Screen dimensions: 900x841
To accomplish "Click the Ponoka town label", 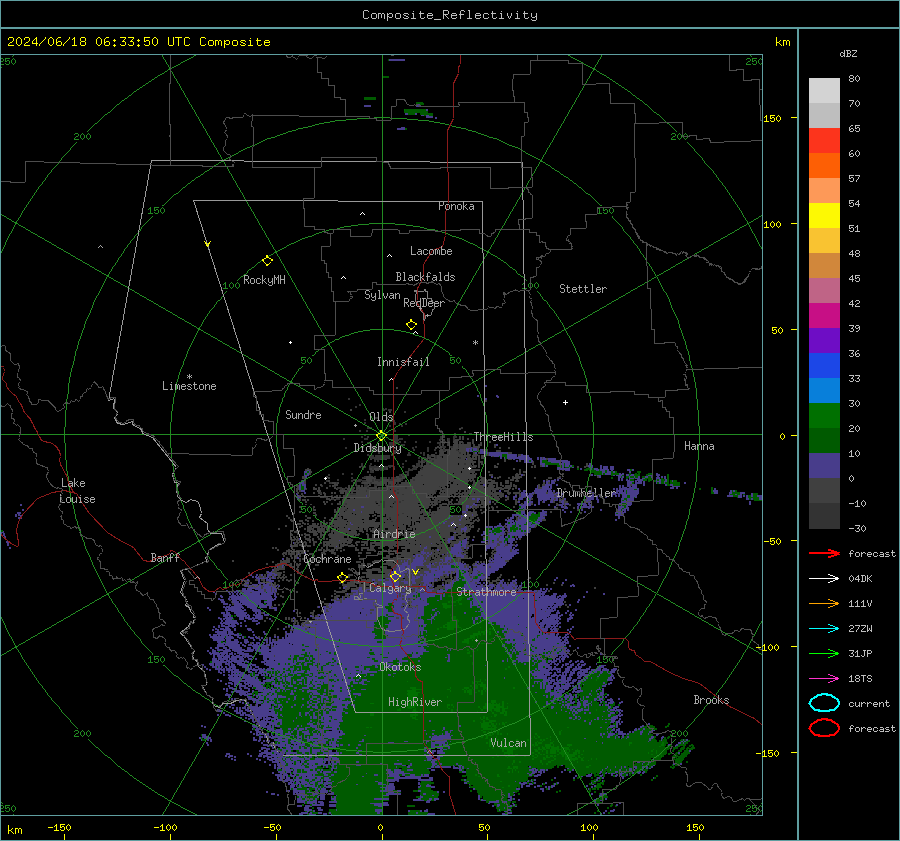I will (456, 206).
